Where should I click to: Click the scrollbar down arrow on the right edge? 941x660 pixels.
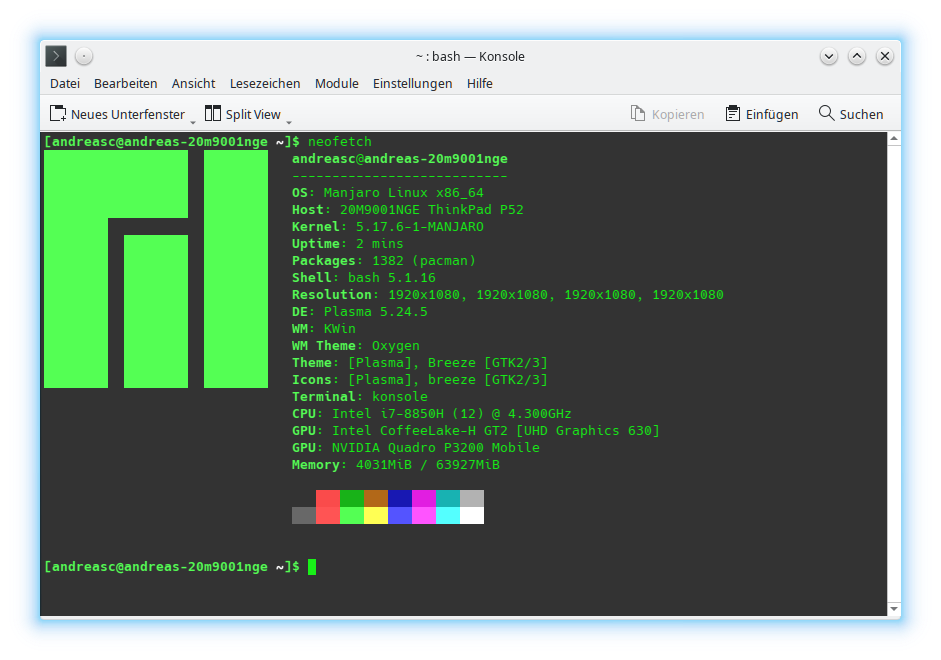(896, 608)
